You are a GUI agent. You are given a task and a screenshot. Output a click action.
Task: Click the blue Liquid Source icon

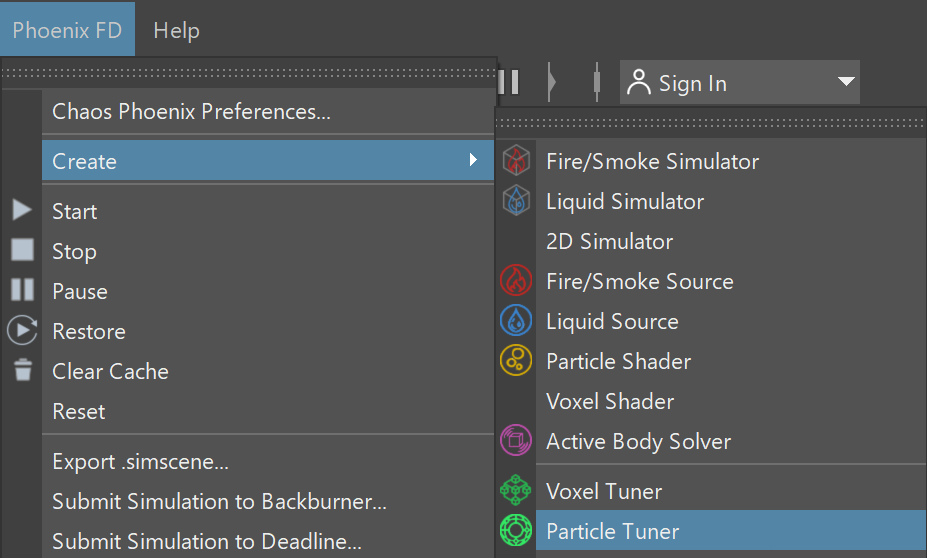[x=516, y=320]
